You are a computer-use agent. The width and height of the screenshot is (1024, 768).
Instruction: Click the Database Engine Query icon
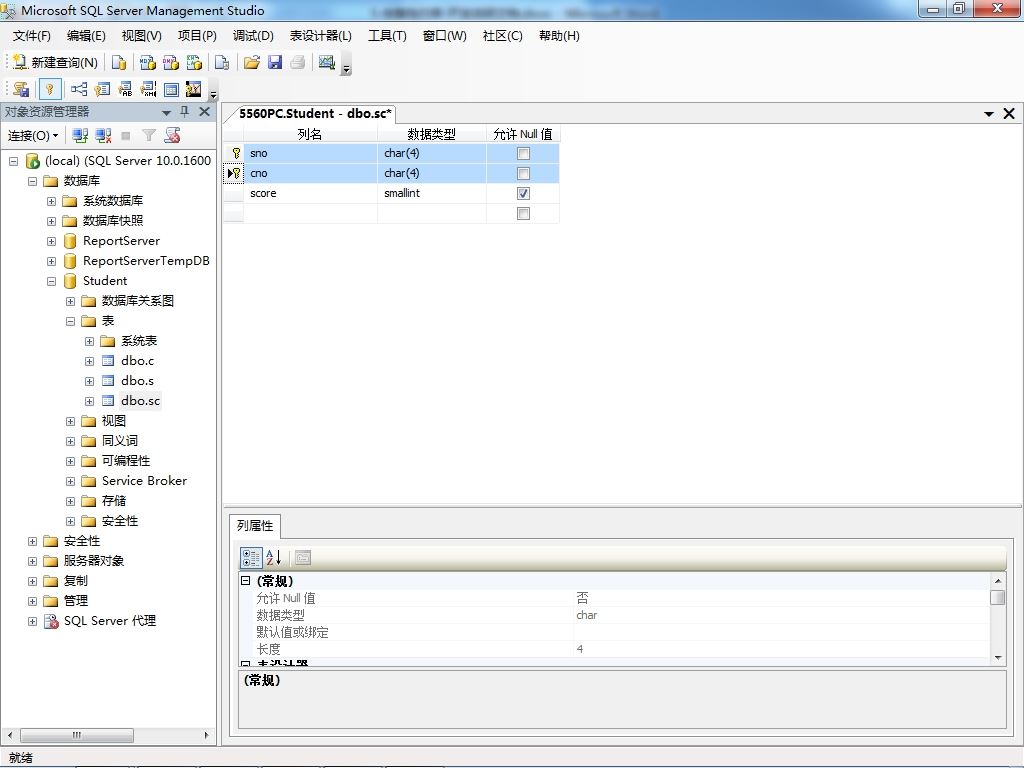coord(119,62)
